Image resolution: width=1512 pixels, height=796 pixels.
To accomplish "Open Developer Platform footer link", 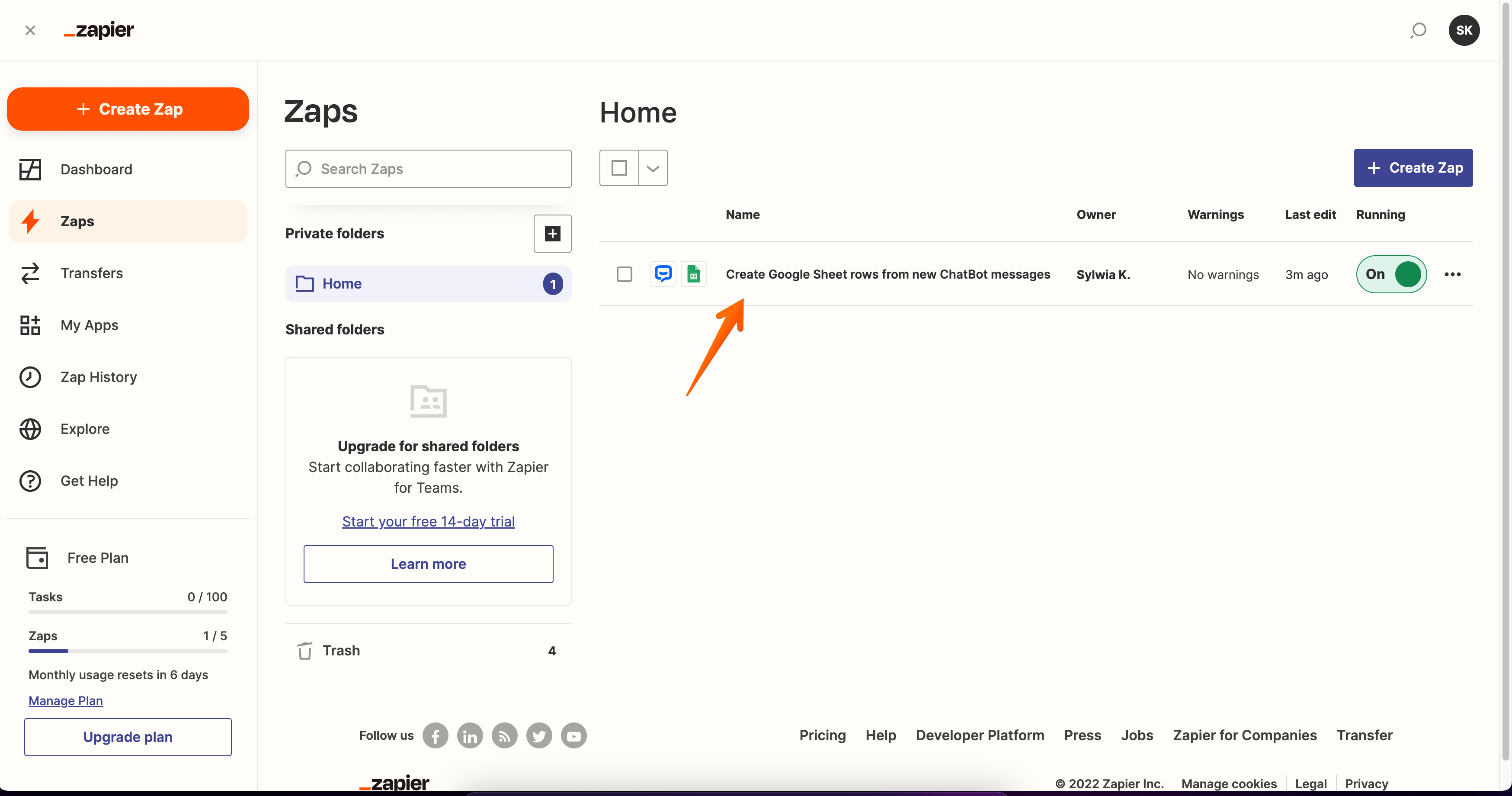I will 980,735.
